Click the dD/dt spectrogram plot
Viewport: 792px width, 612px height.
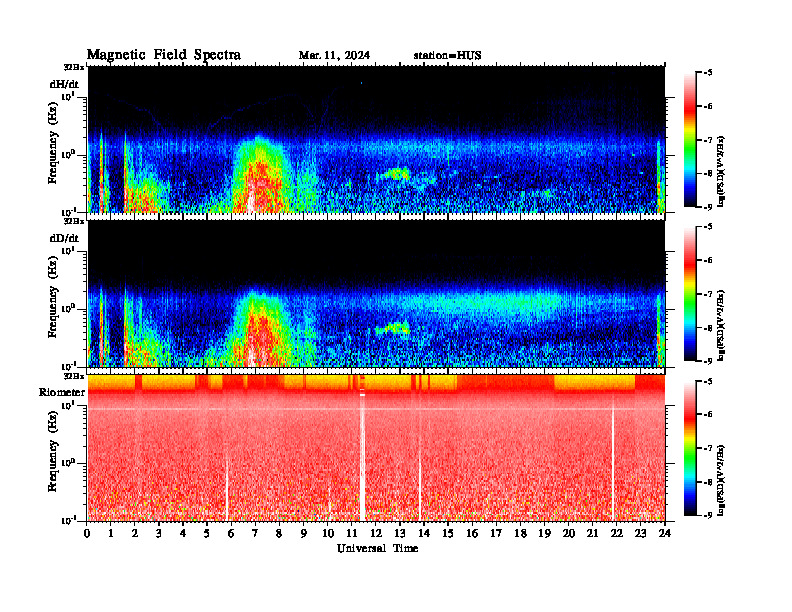pos(376,294)
